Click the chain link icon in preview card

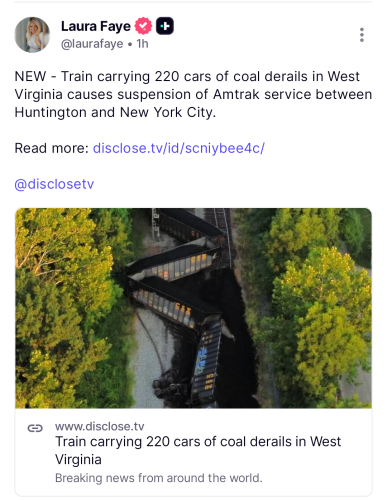[x=35, y=428]
